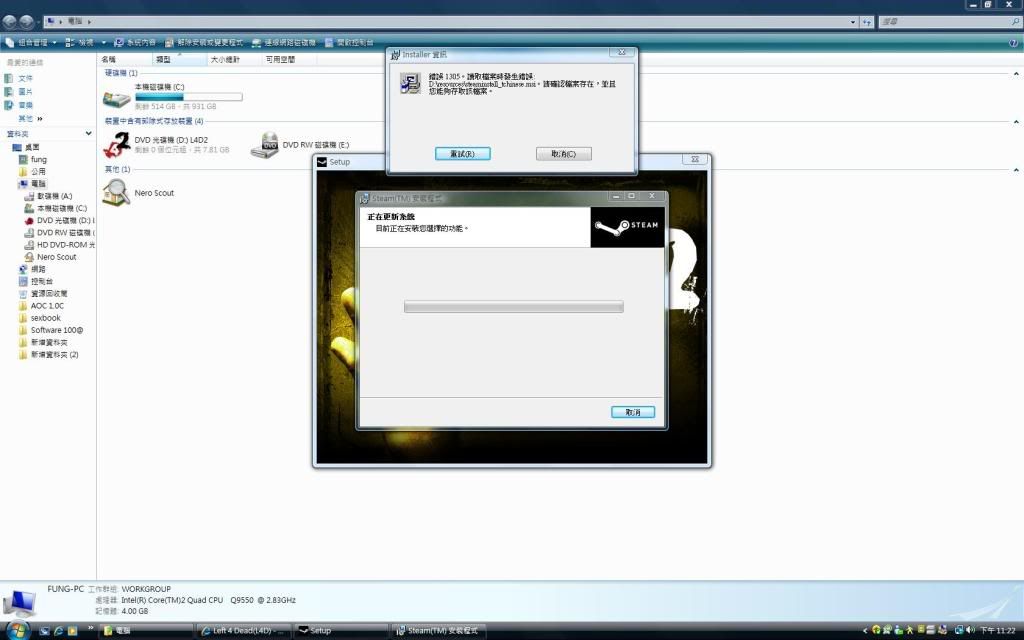Select DVD RW drive in folder tree
1024x640 pixels.
coord(59,232)
